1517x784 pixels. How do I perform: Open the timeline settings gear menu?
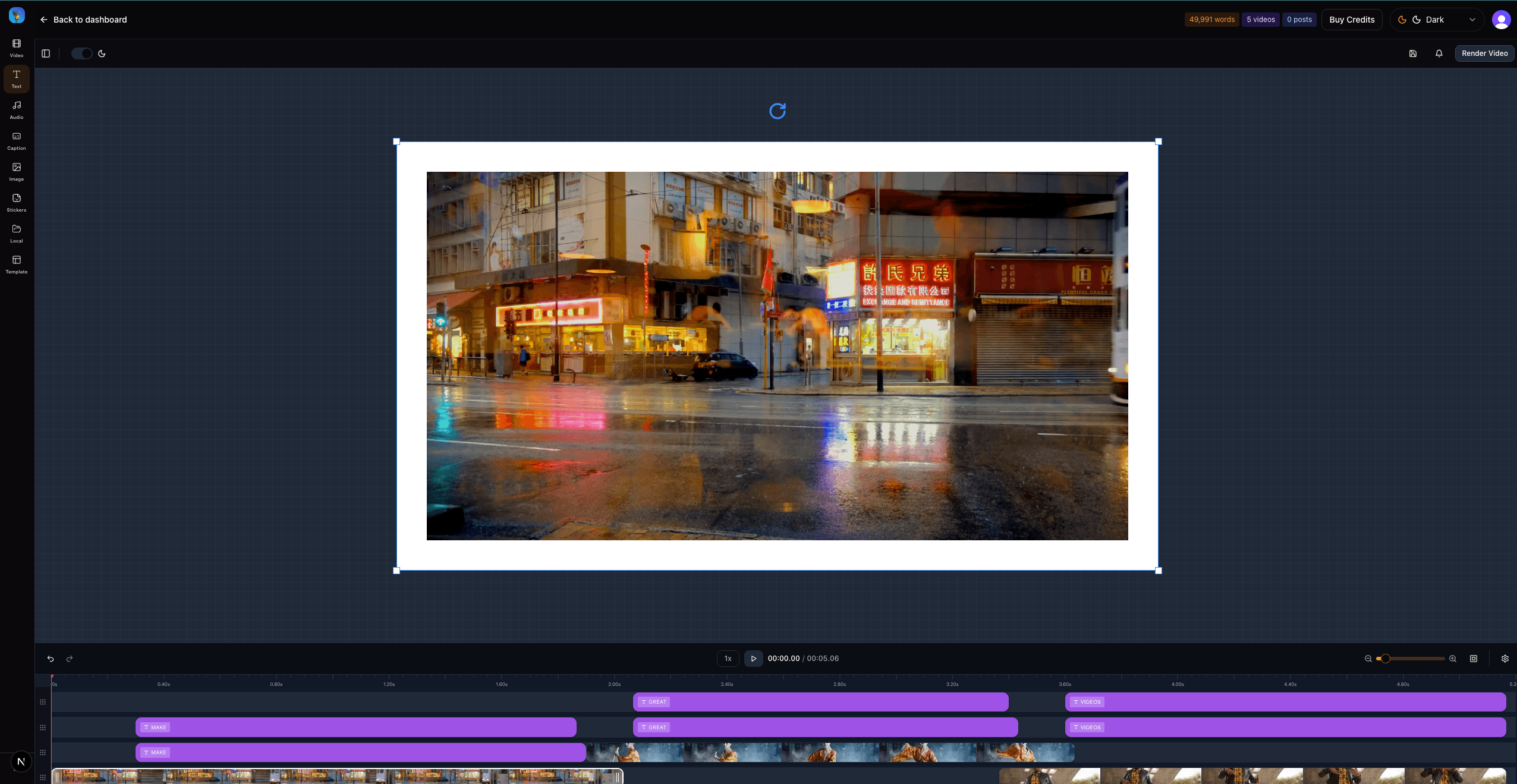coord(1505,659)
